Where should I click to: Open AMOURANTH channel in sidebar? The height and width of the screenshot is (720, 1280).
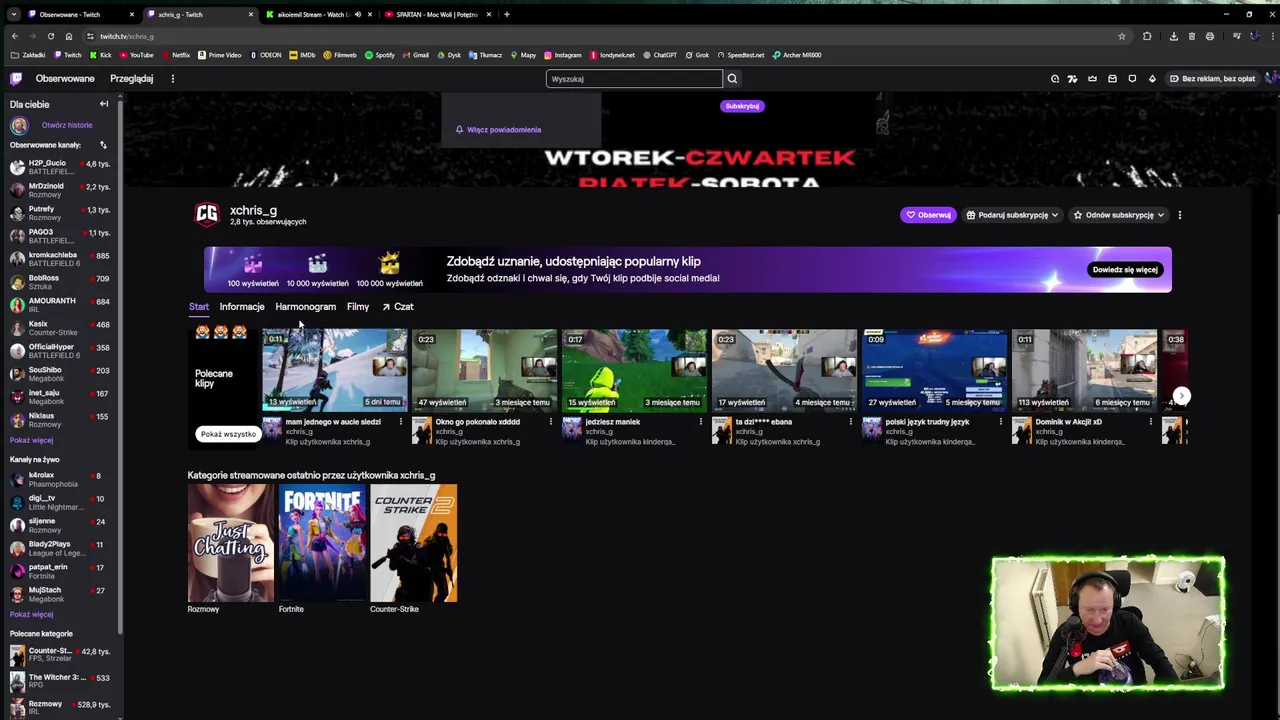(60, 305)
